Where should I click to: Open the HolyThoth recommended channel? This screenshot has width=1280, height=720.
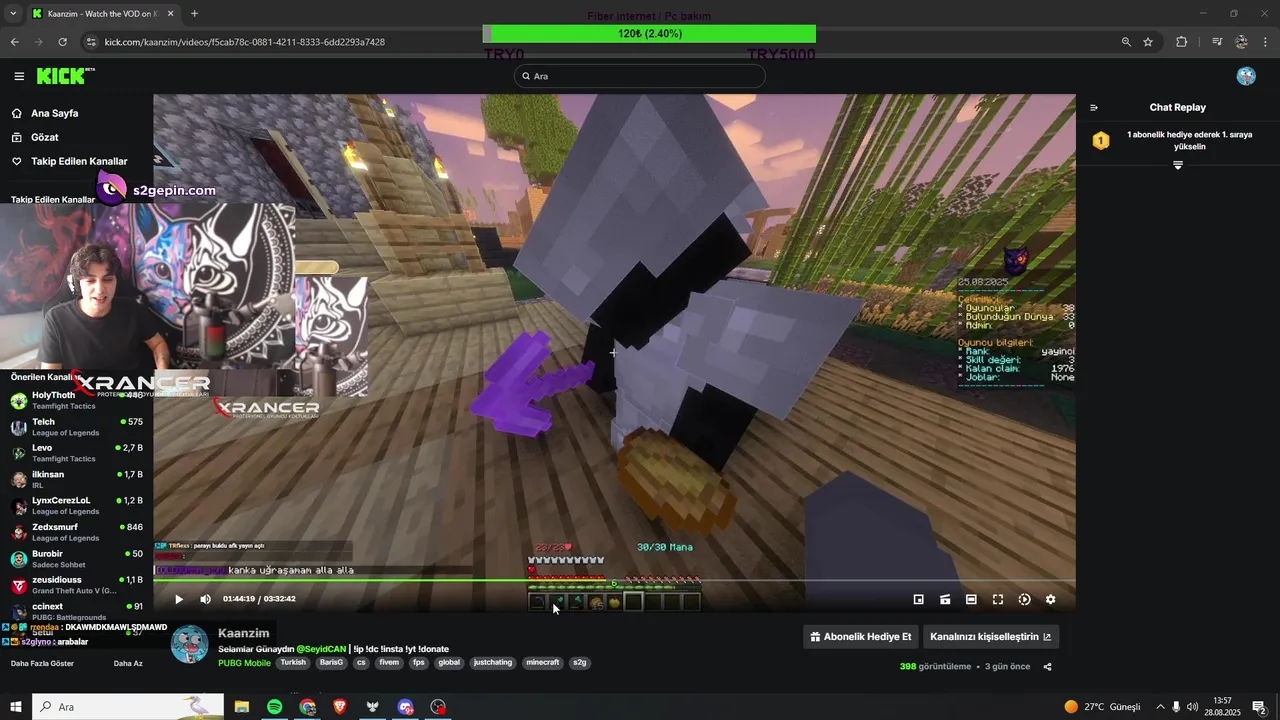click(77, 400)
